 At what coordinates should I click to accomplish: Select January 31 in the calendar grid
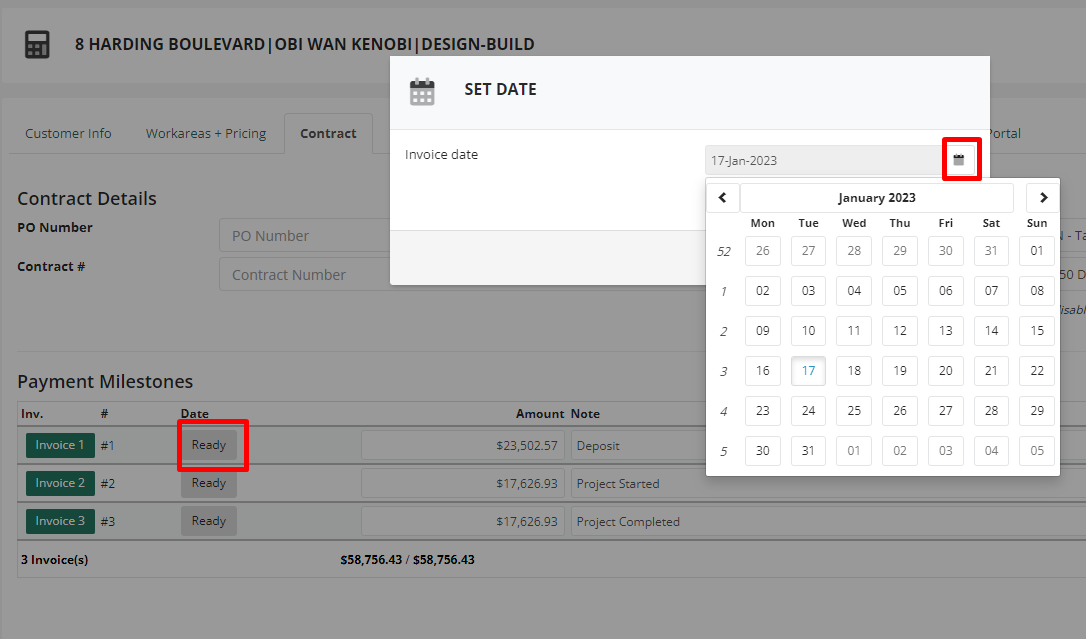pos(808,450)
